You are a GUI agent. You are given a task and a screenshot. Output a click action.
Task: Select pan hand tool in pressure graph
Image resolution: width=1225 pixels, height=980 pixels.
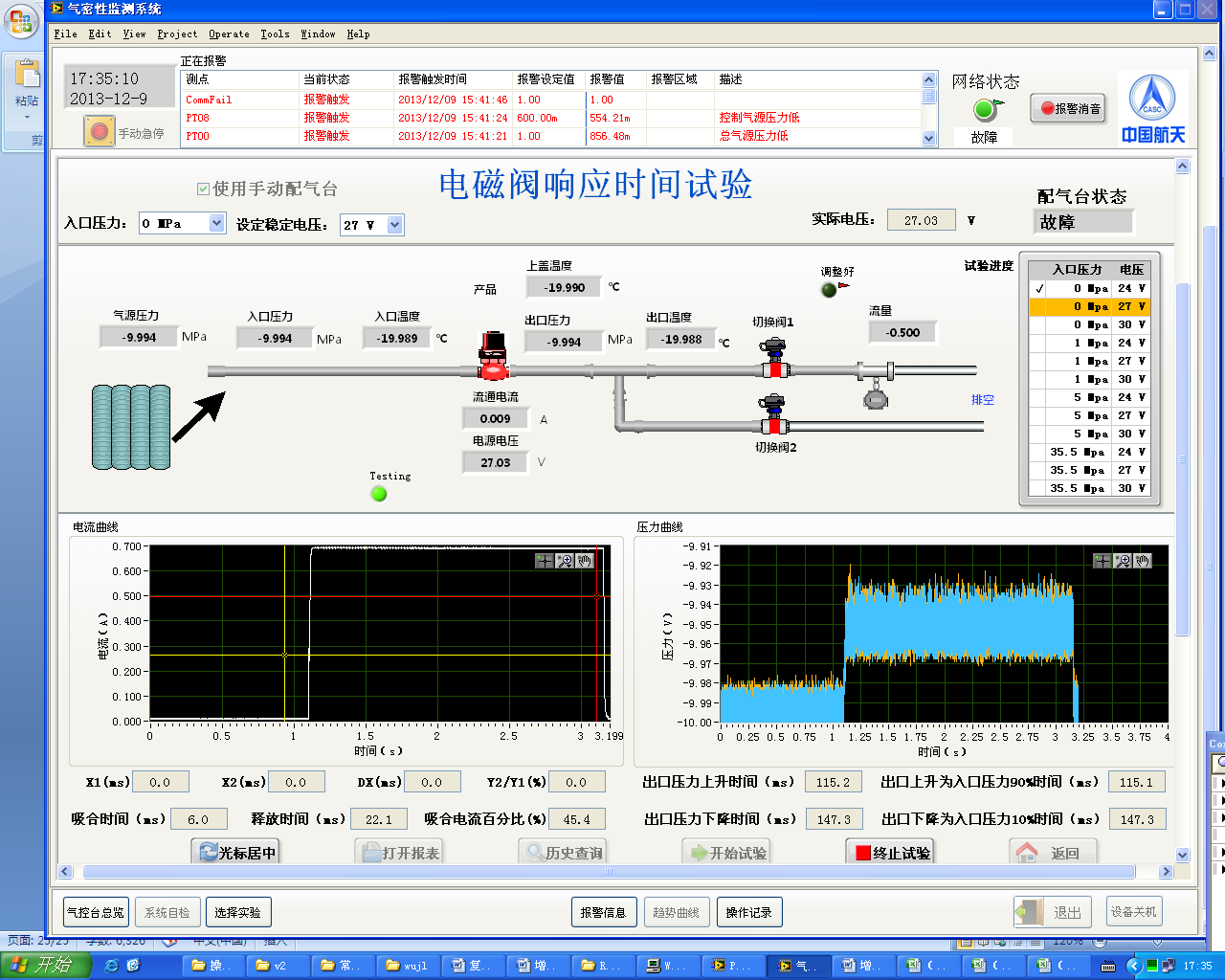(1143, 561)
